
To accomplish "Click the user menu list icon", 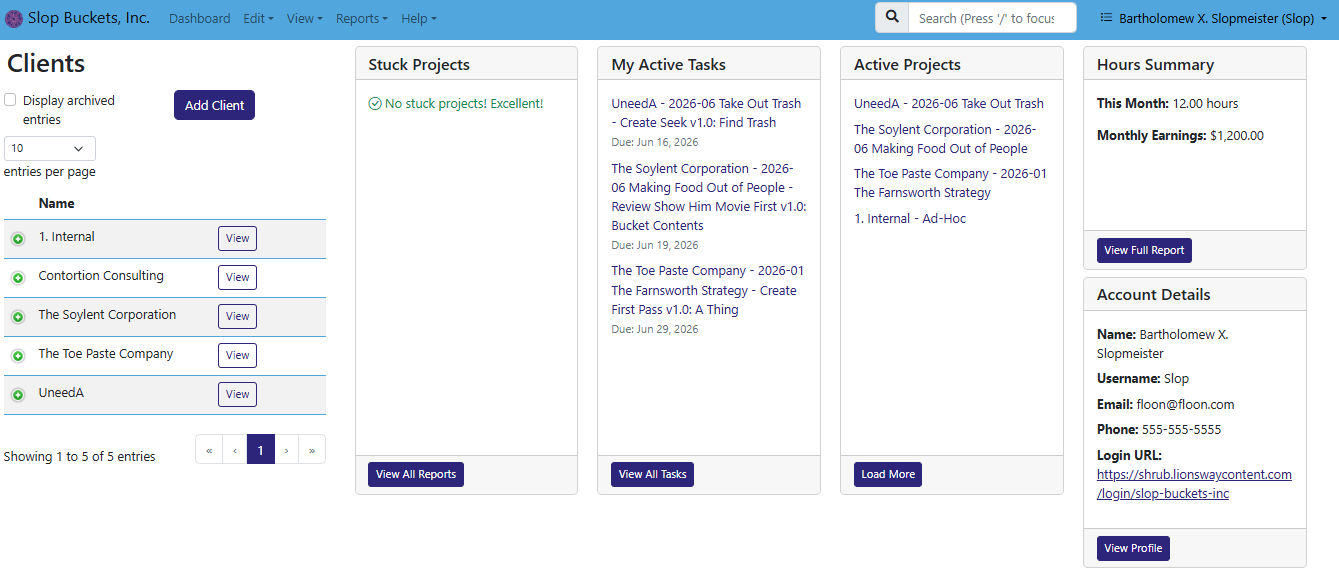I will click(1106, 18).
